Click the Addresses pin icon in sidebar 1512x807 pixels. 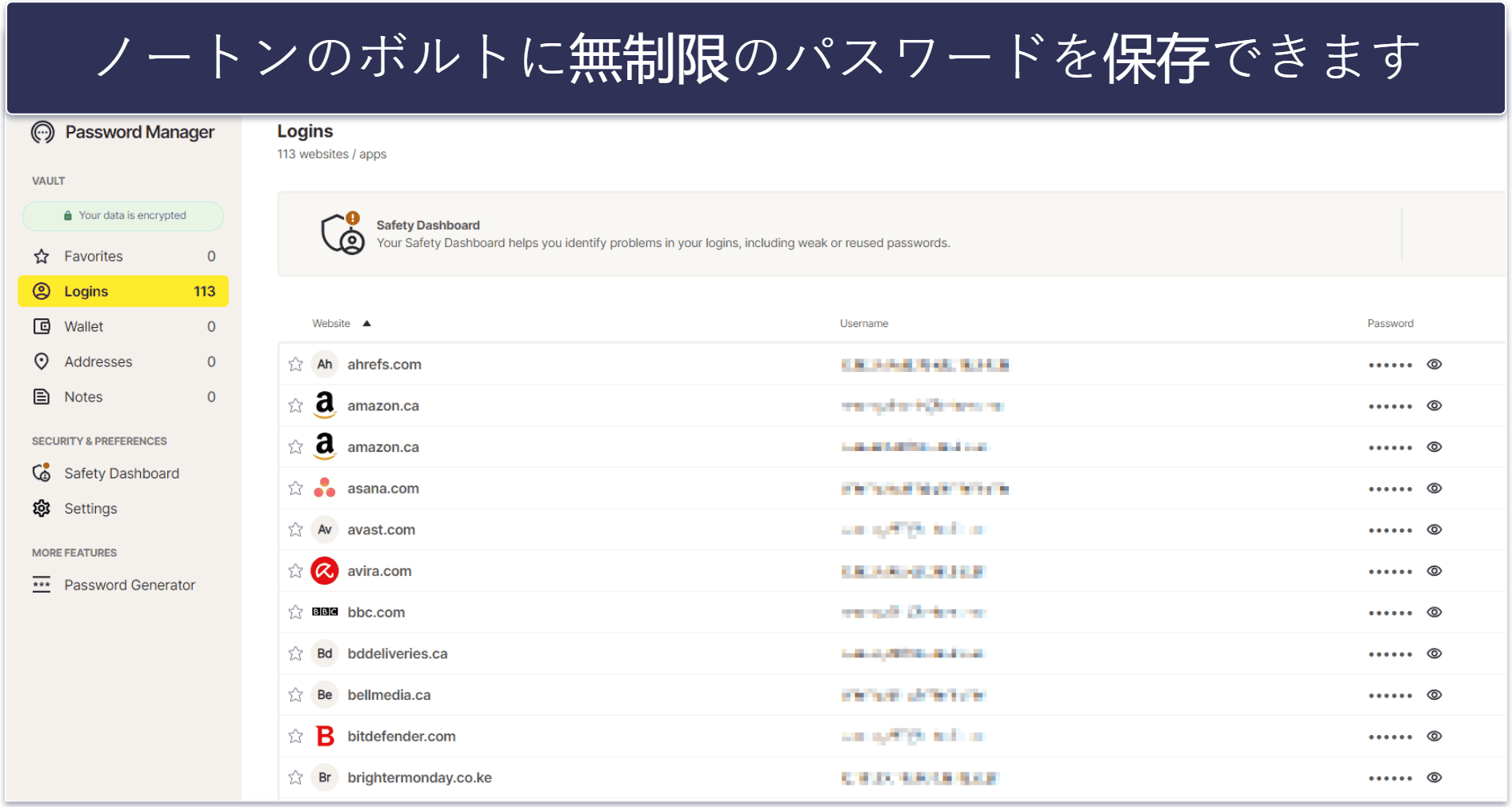(x=42, y=362)
